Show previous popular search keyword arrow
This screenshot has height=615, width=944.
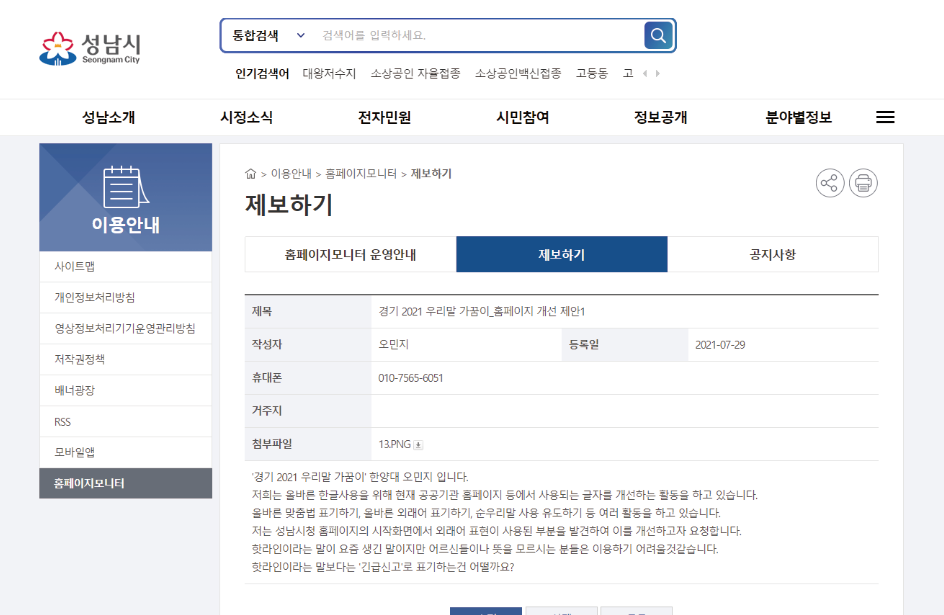[645, 73]
